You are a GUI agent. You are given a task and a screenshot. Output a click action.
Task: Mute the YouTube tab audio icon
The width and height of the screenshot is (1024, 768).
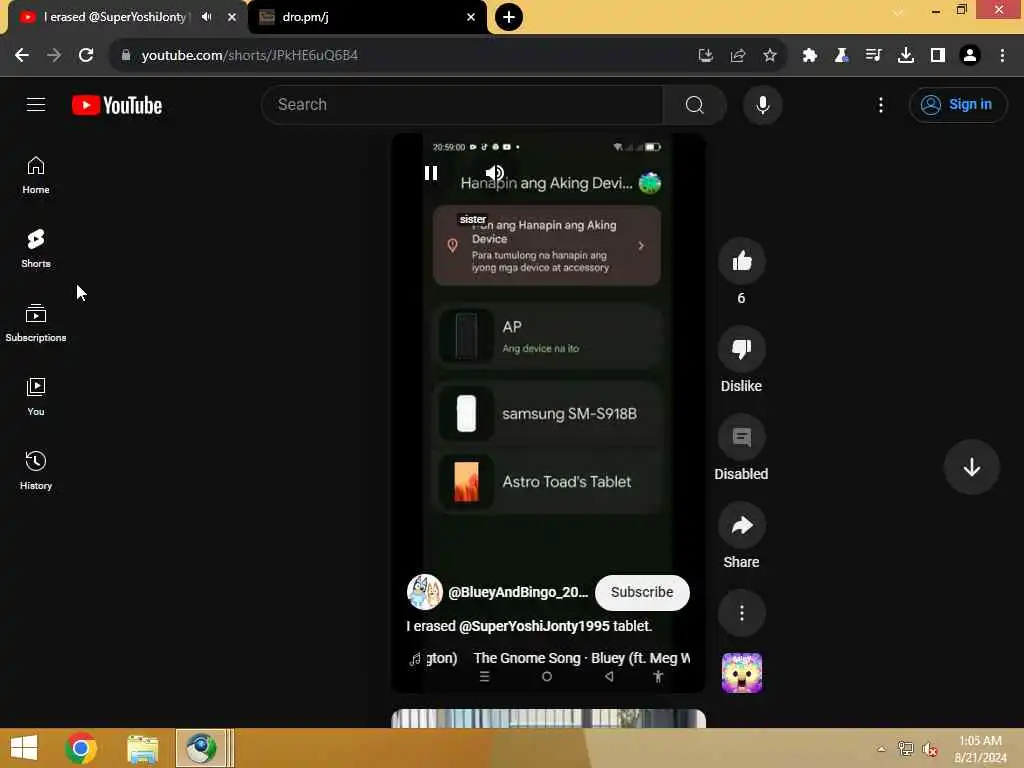(206, 17)
